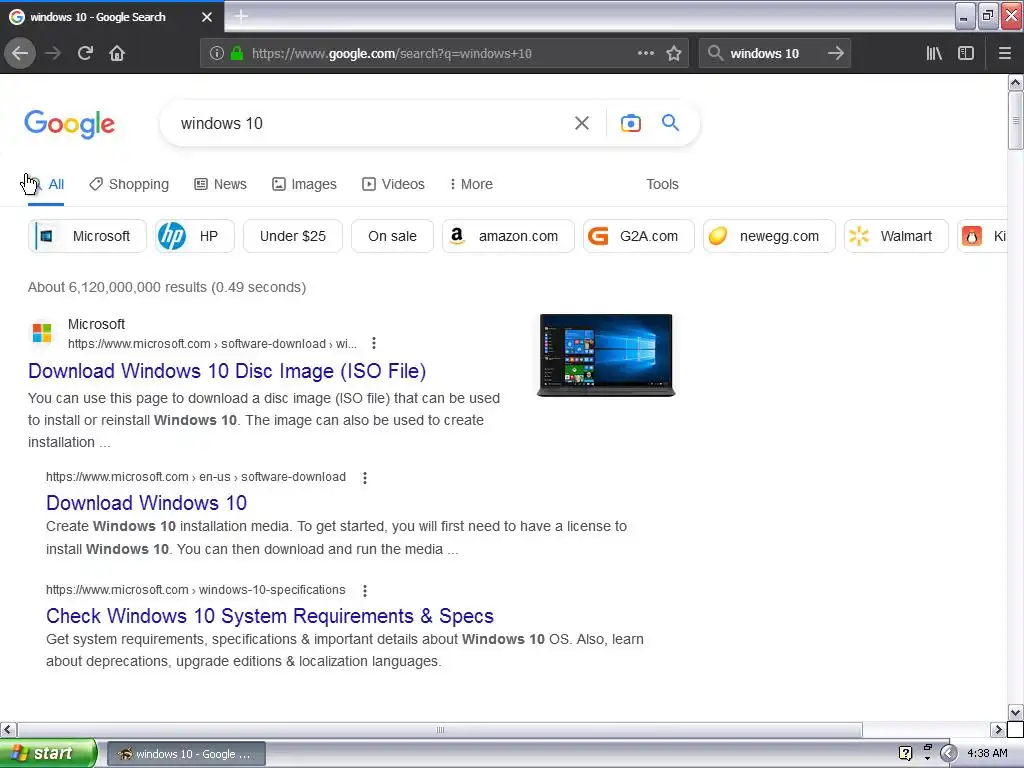
Task: Open the Download Windows 10 result link
Action: point(146,503)
